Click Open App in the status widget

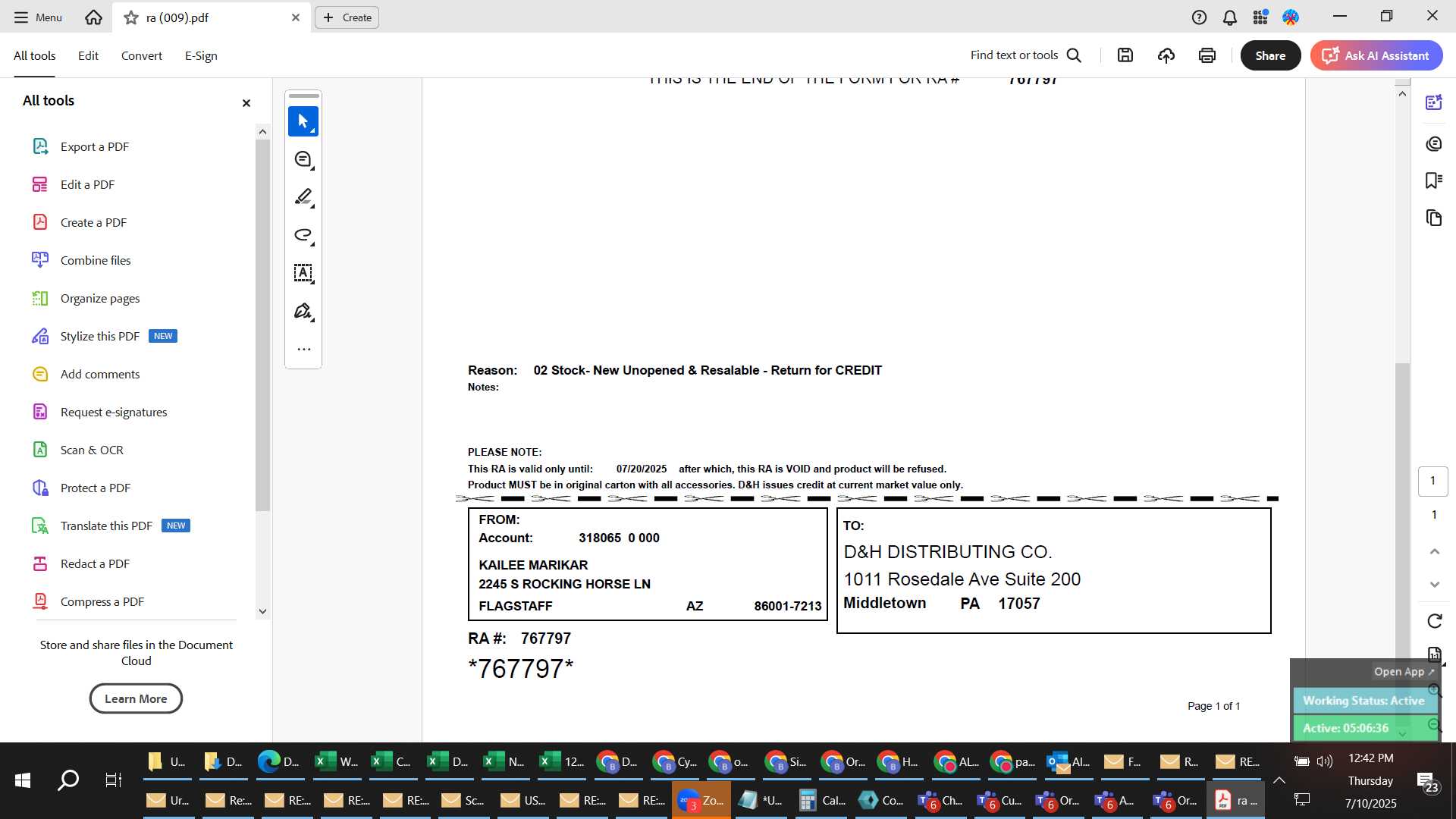coord(1404,672)
